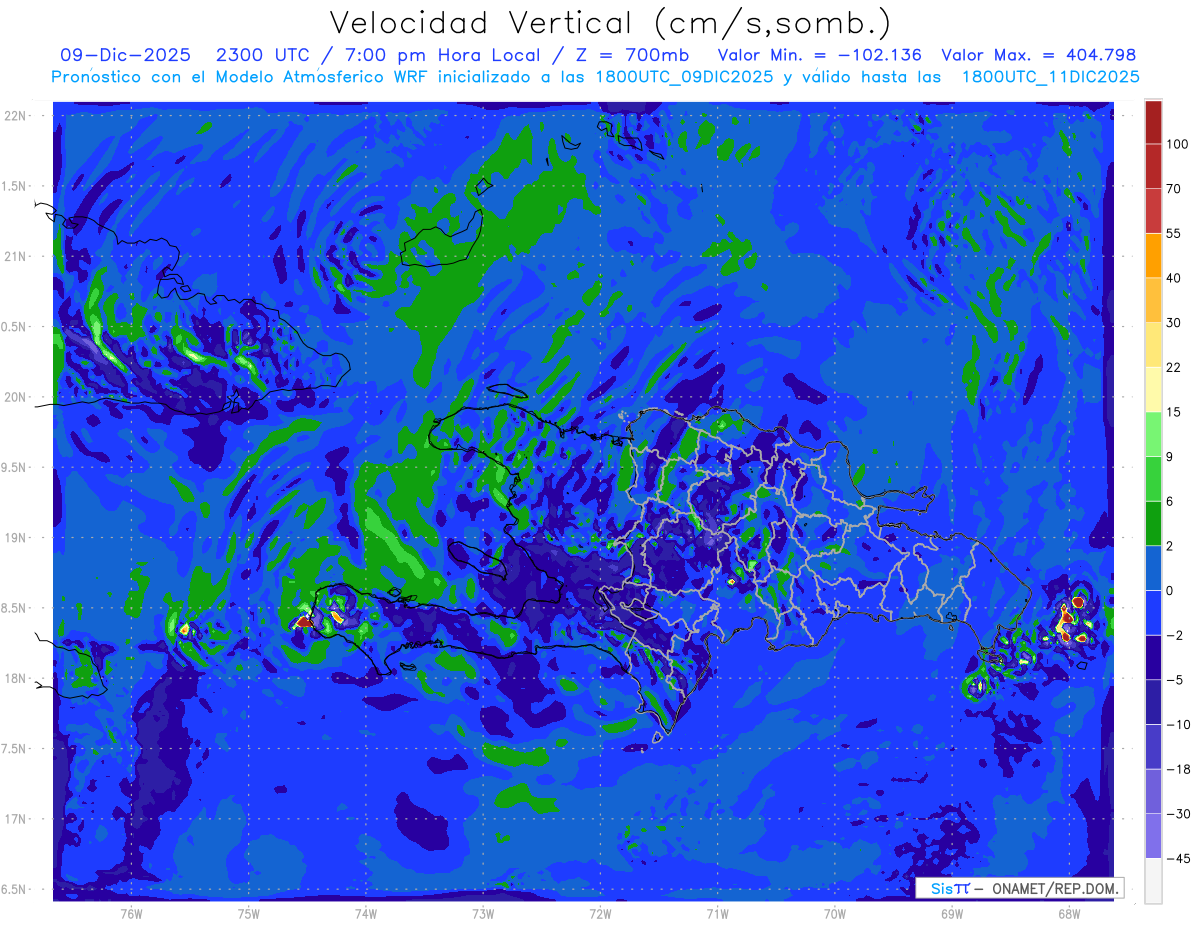Image resolution: width=1200 pixels, height=927 pixels.
Task: Select the colorbar value '-10'
Action: tap(1177, 724)
